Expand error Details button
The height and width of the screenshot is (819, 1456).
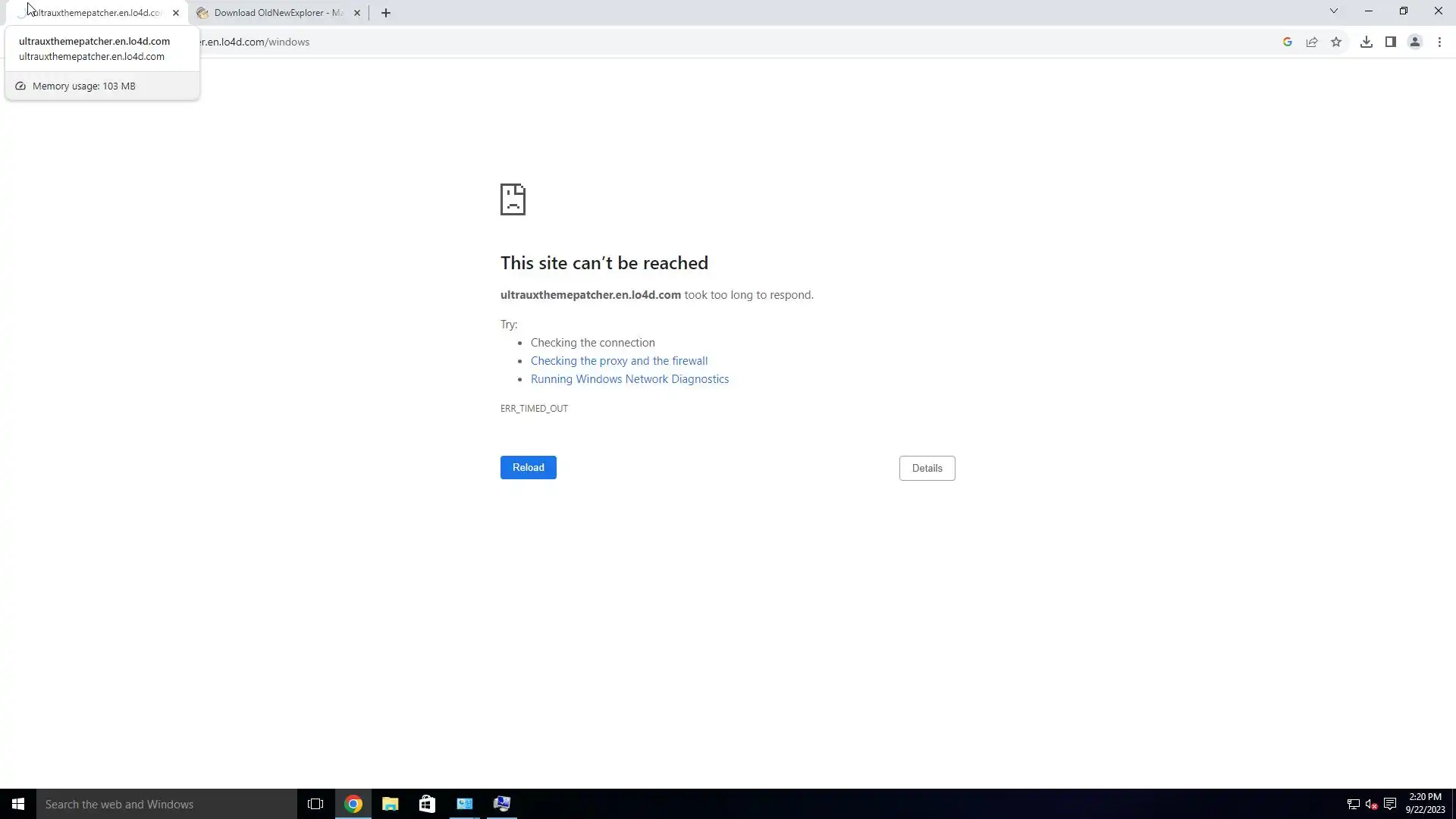click(927, 468)
